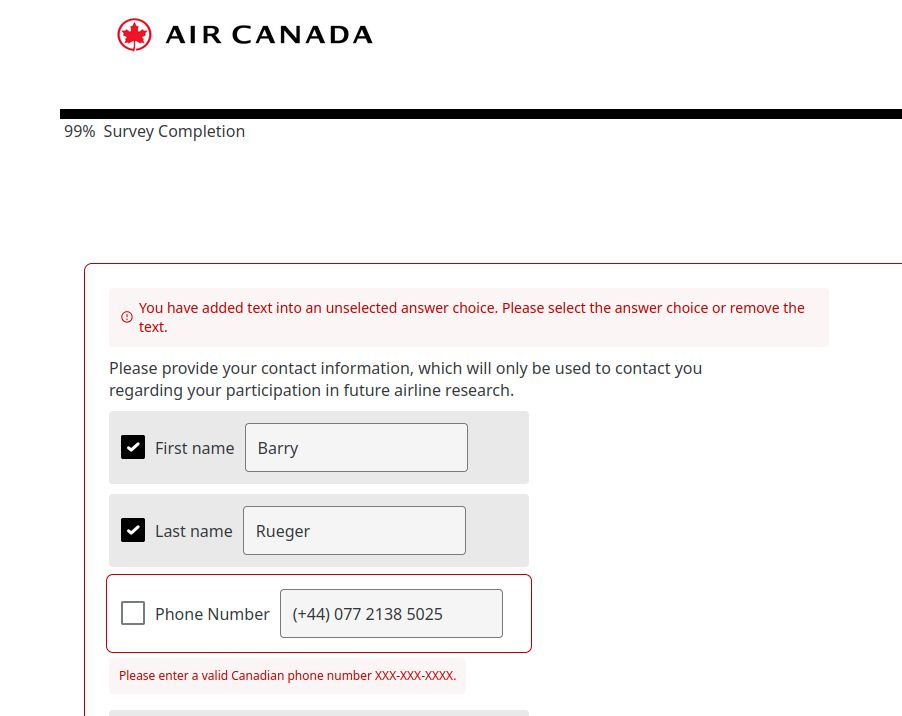Click the AIR CANADA wordmark text
This screenshot has width=902, height=716.
pyautogui.click(x=268, y=35)
